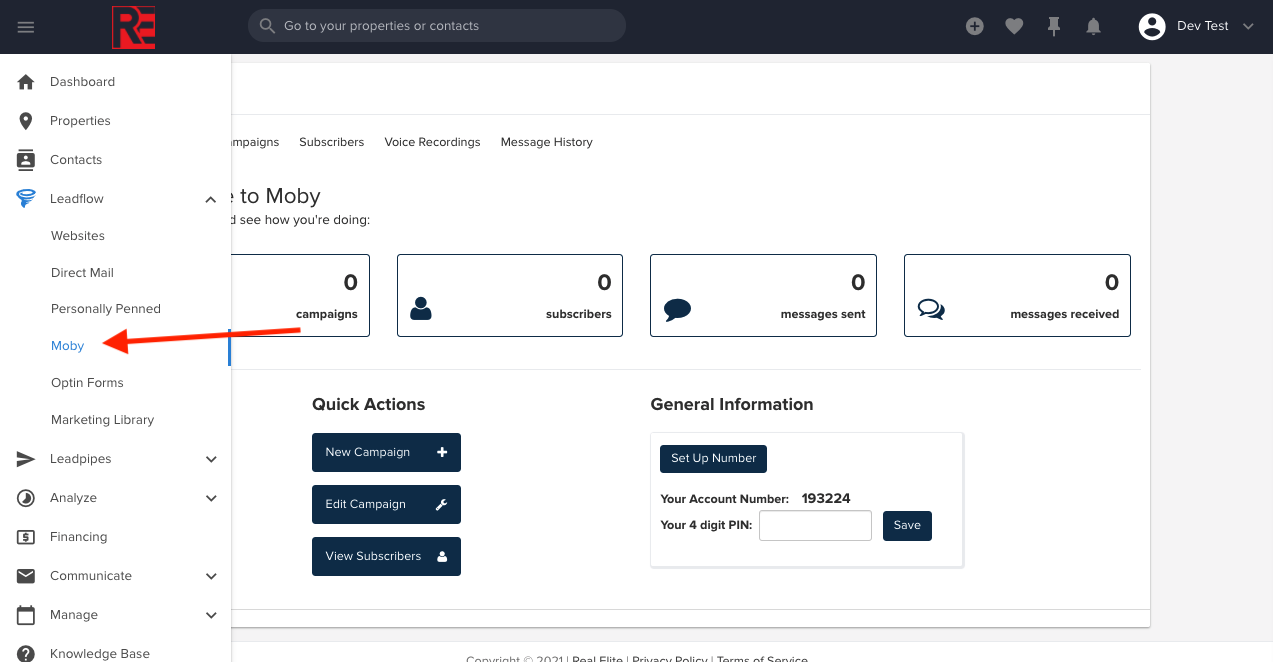Viewport: 1273px width, 662px height.
Task: Open Financing in sidebar
Action: [x=78, y=537]
